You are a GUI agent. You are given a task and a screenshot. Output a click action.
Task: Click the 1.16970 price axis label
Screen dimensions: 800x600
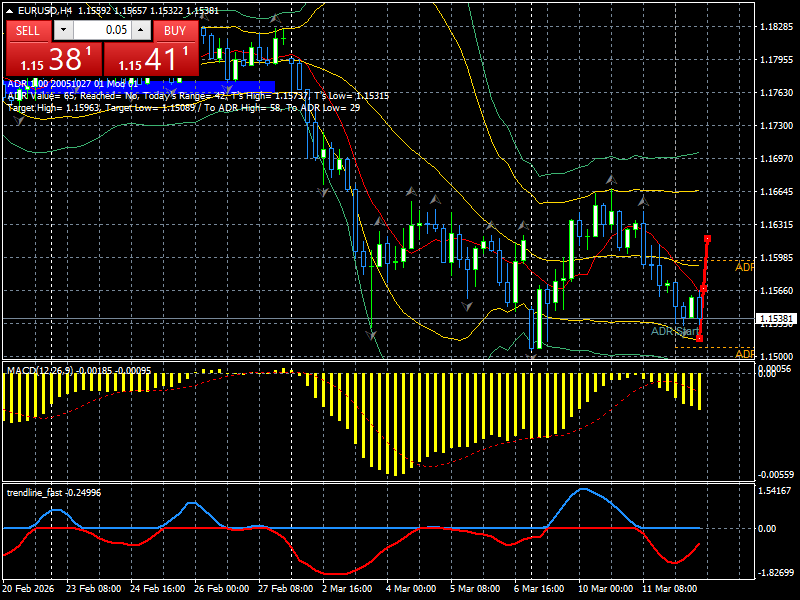pos(776,159)
